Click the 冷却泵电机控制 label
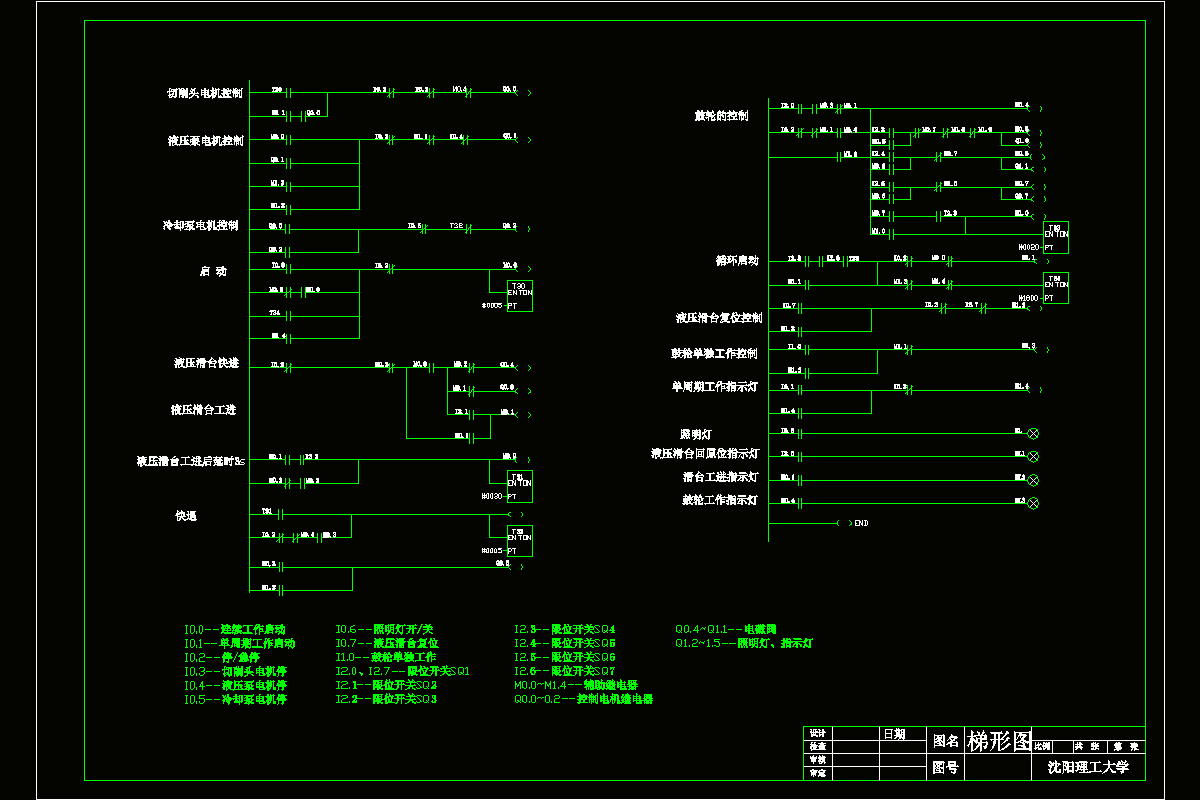 coord(201,226)
